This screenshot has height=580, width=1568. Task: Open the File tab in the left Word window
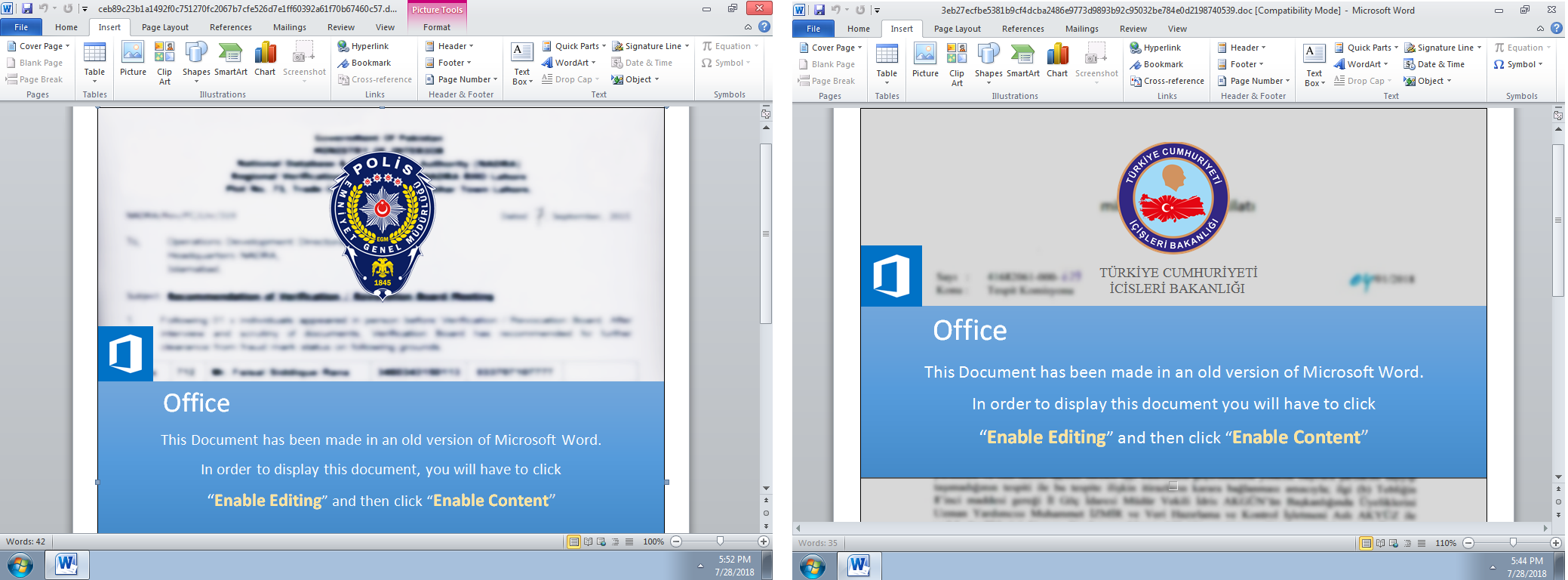(21, 27)
